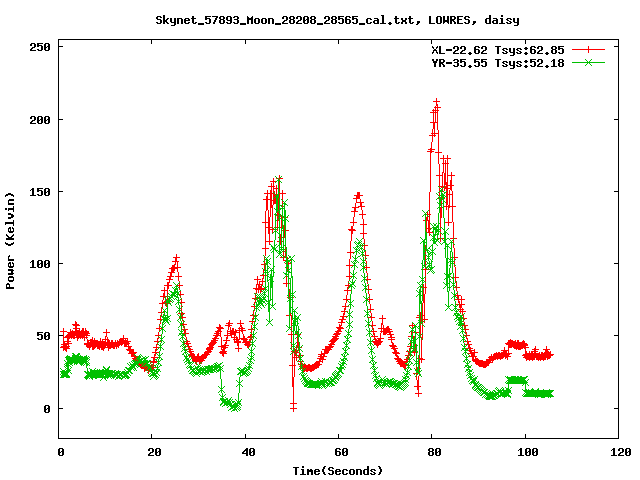
Task: Click the 120 x-axis tick label
Action: (x=621, y=452)
